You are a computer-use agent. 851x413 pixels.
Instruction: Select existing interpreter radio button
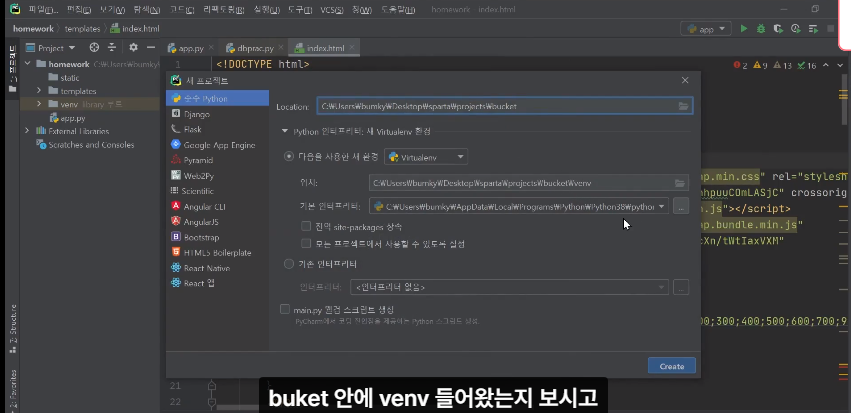(289, 264)
